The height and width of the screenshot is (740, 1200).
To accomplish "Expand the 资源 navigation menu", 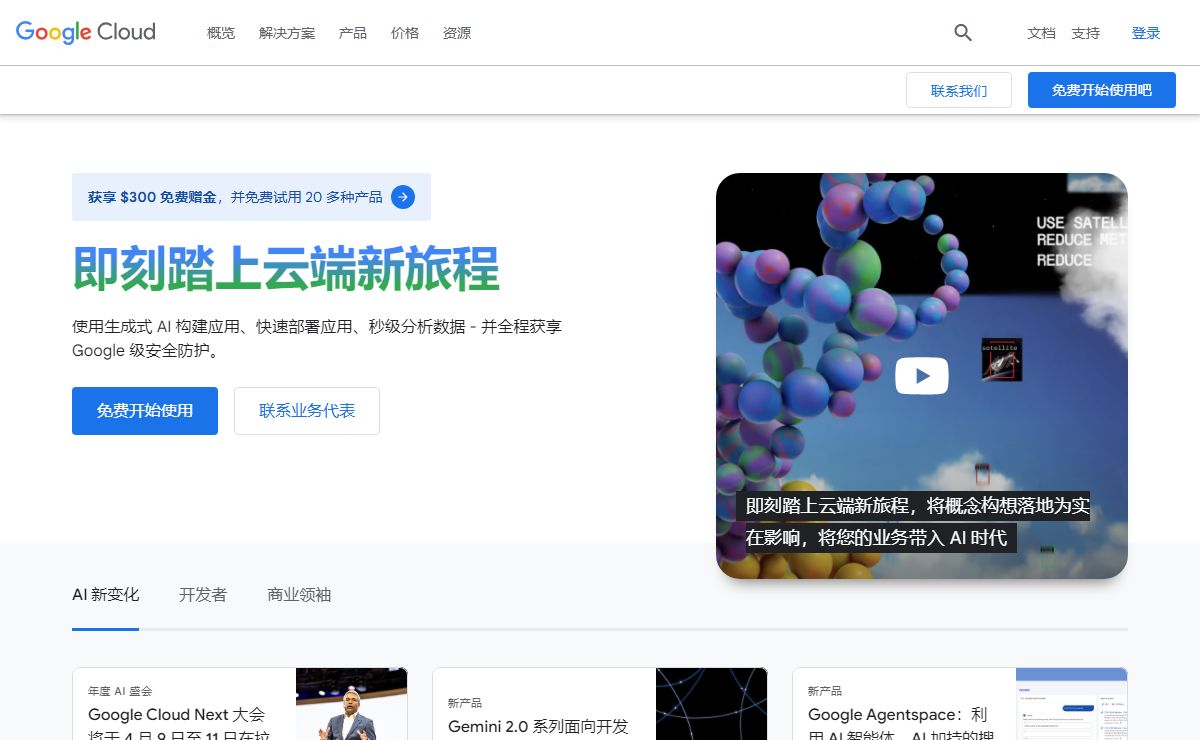I will [x=457, y=33].
